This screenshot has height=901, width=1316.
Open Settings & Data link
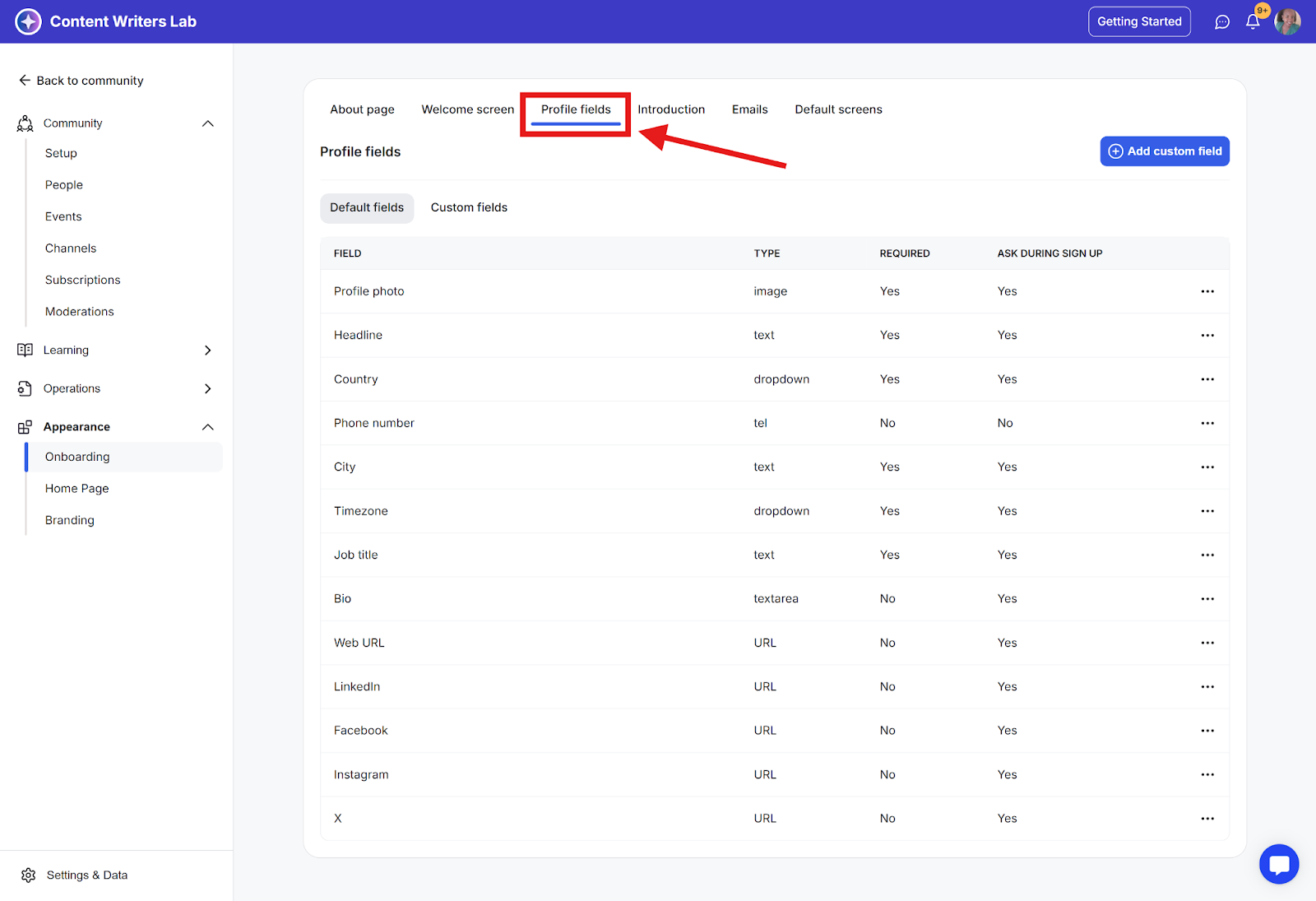pos(87,875)
